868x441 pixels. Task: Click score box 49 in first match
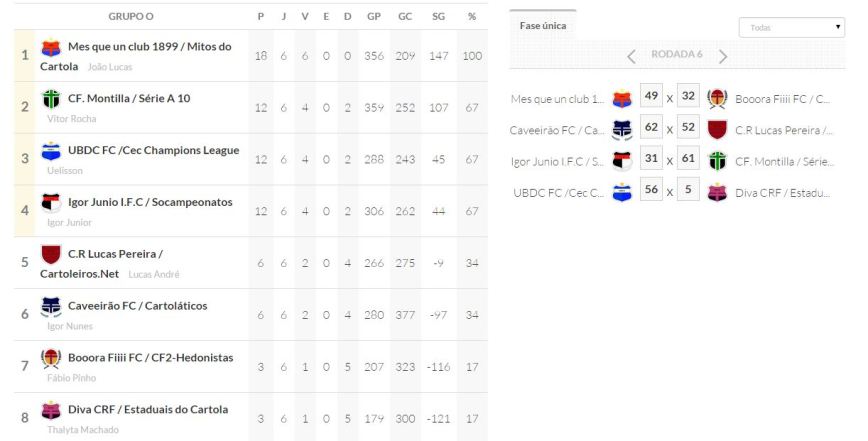click(651, 97)
